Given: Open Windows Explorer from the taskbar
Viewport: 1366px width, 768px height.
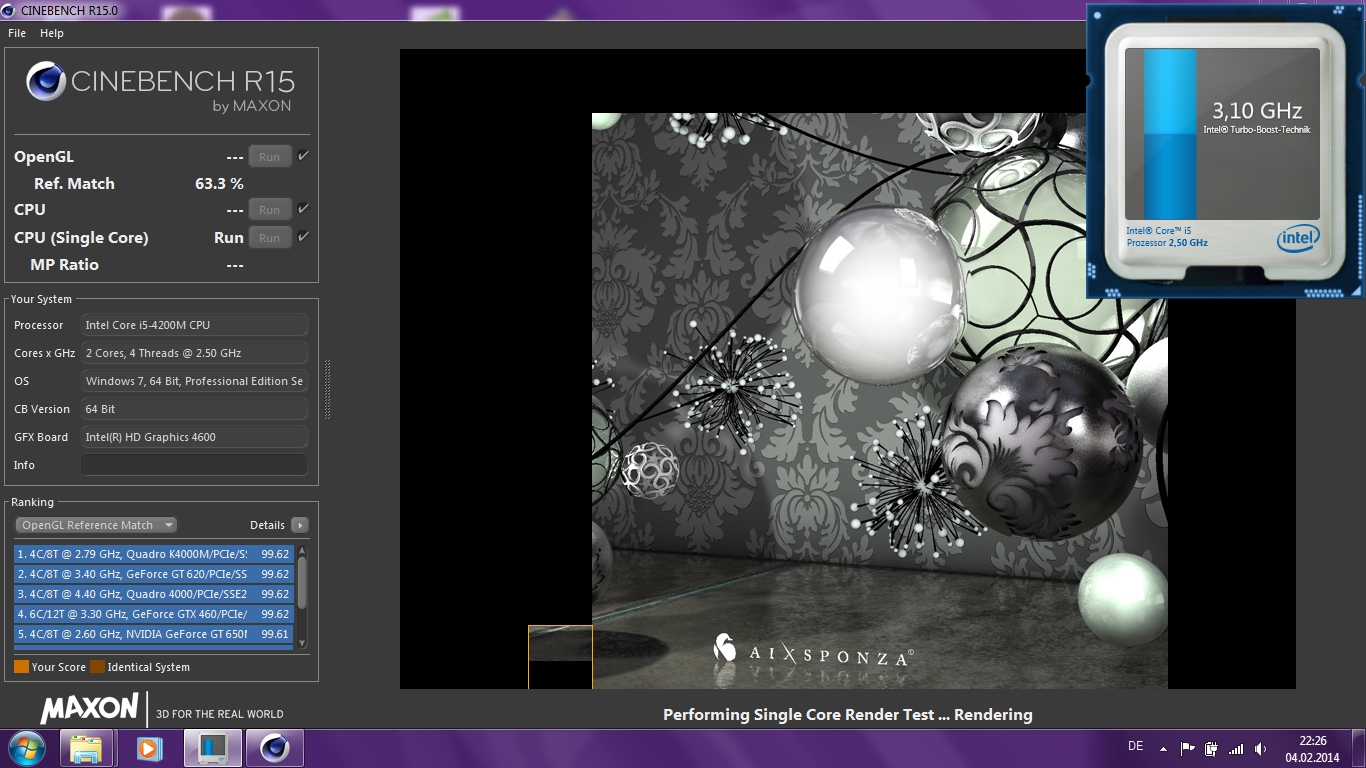Looking at the screenshot, I should tap(86, 748).
